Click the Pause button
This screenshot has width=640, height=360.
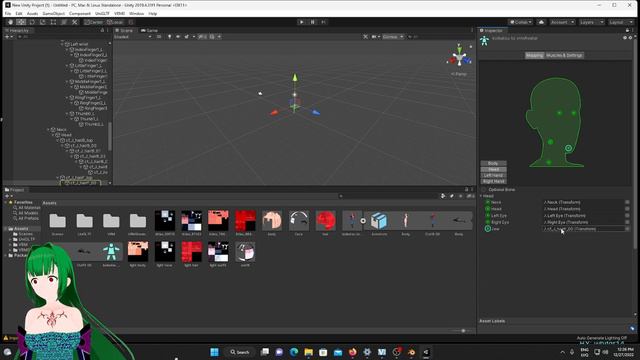pos(312,22)
